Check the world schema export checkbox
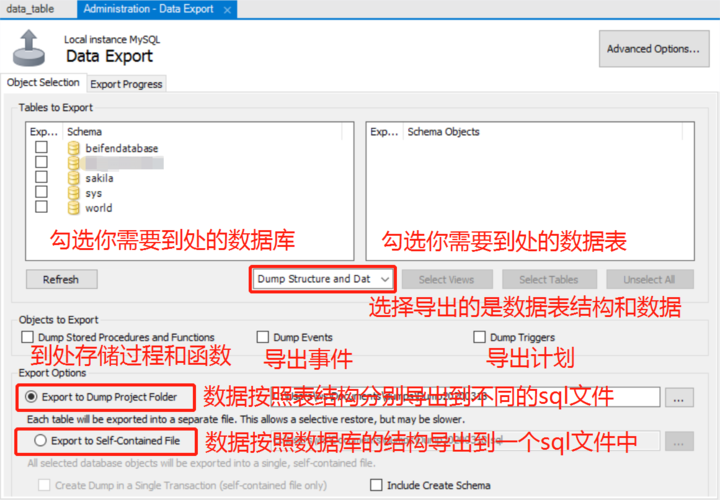 (x=41, y=207)
